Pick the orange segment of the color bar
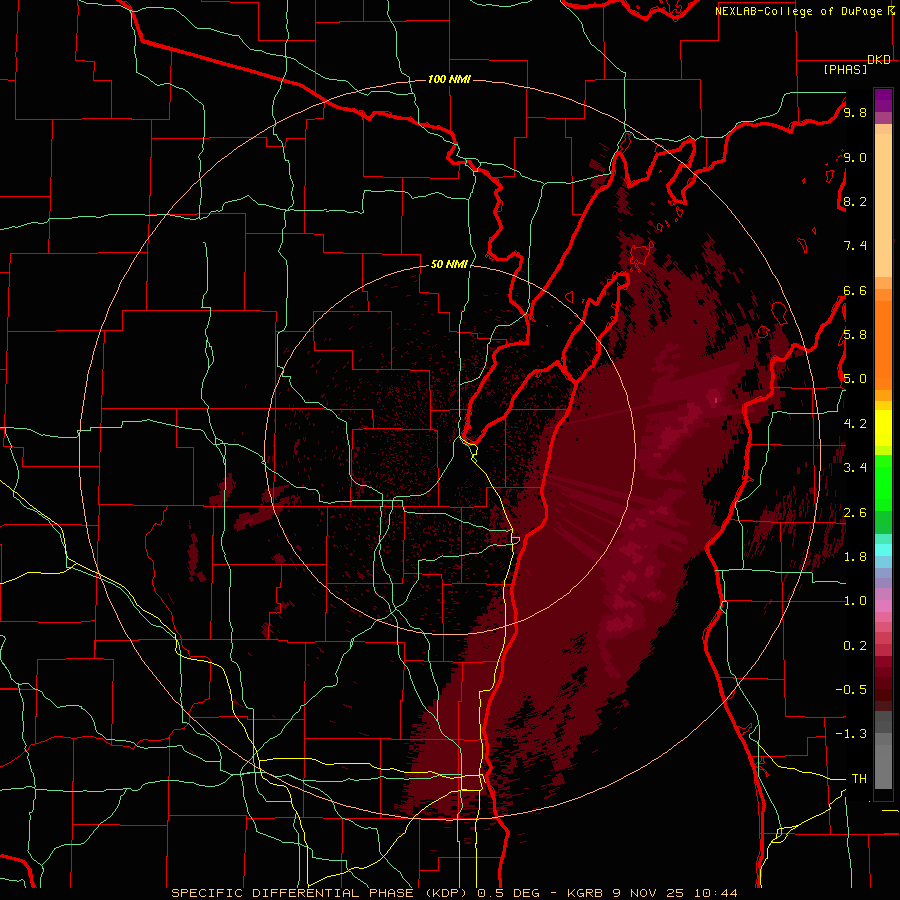Screen dimensions: 900x900 click(883, 344)
